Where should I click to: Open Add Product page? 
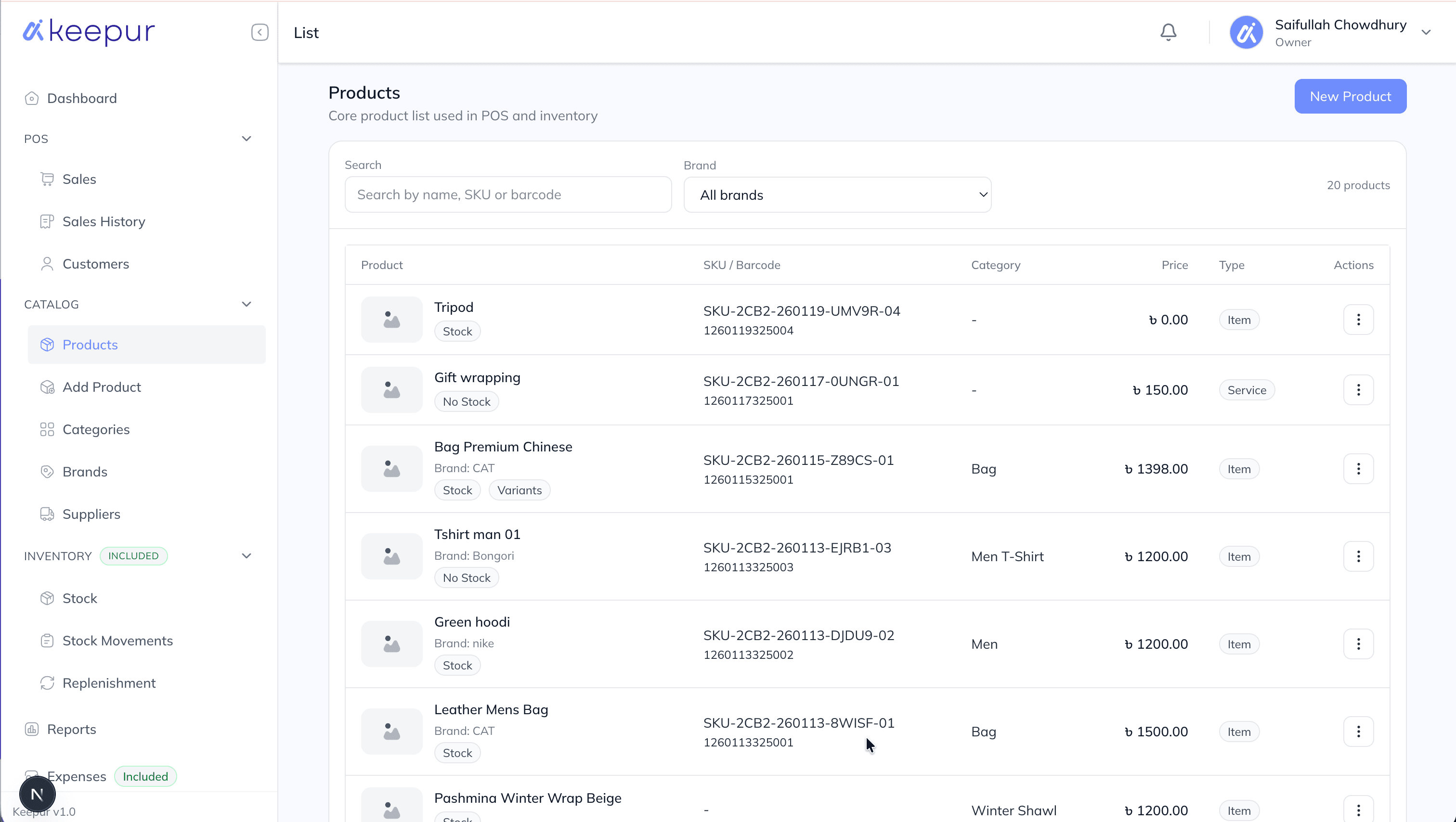[x=102, y=387]
